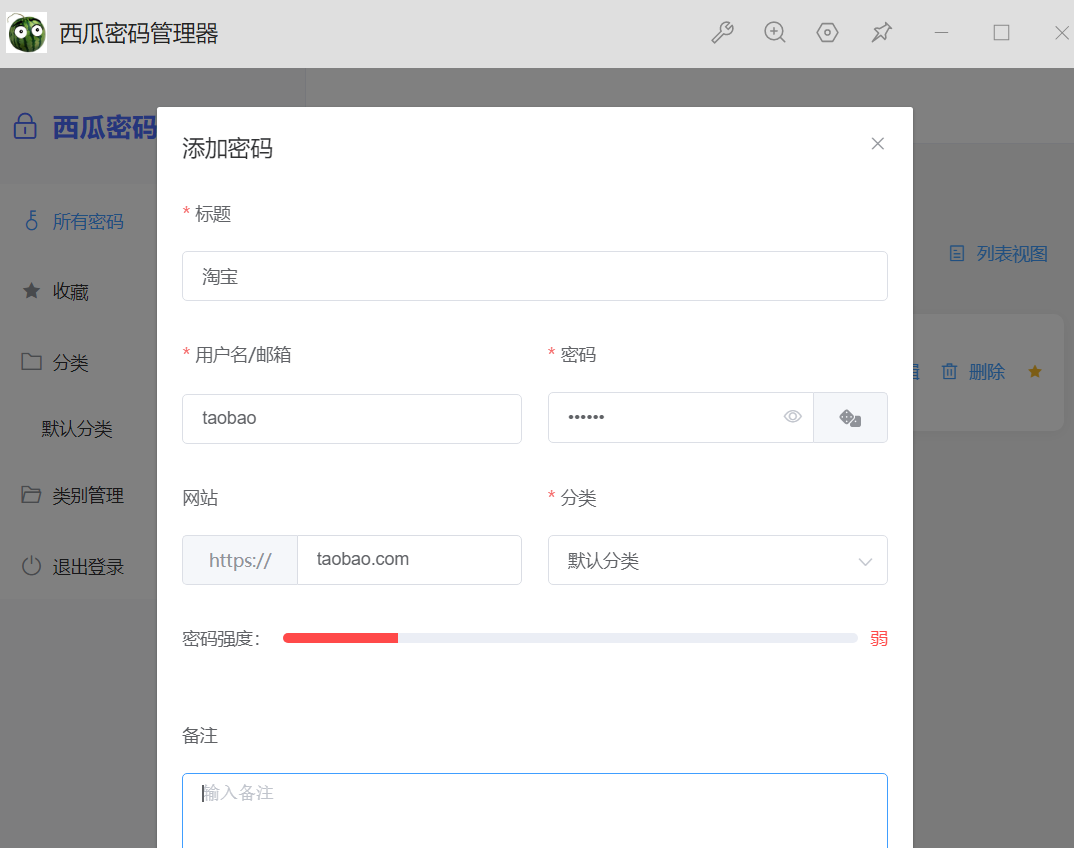Viewport: 1074px width, 848px height.
Task: Minimize the application window
Action: pos(942,32)
